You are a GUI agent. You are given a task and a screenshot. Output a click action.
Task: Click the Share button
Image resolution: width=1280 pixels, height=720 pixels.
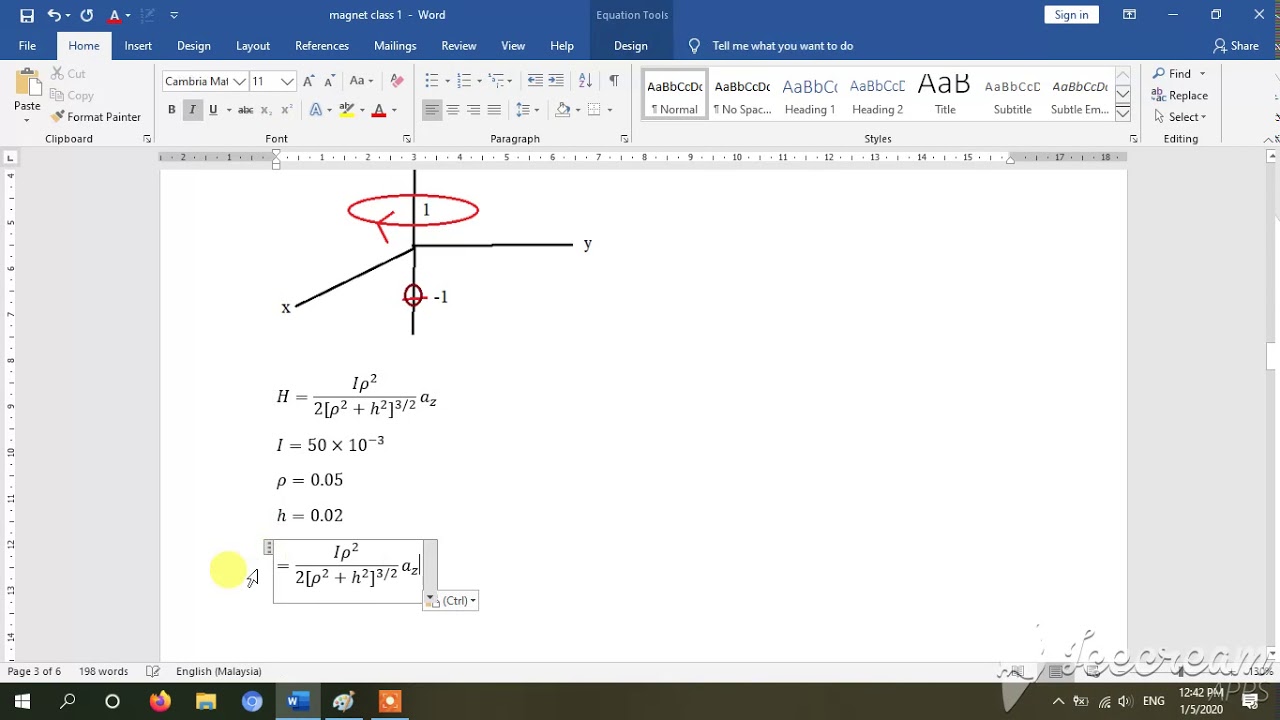coord(1236,46)
